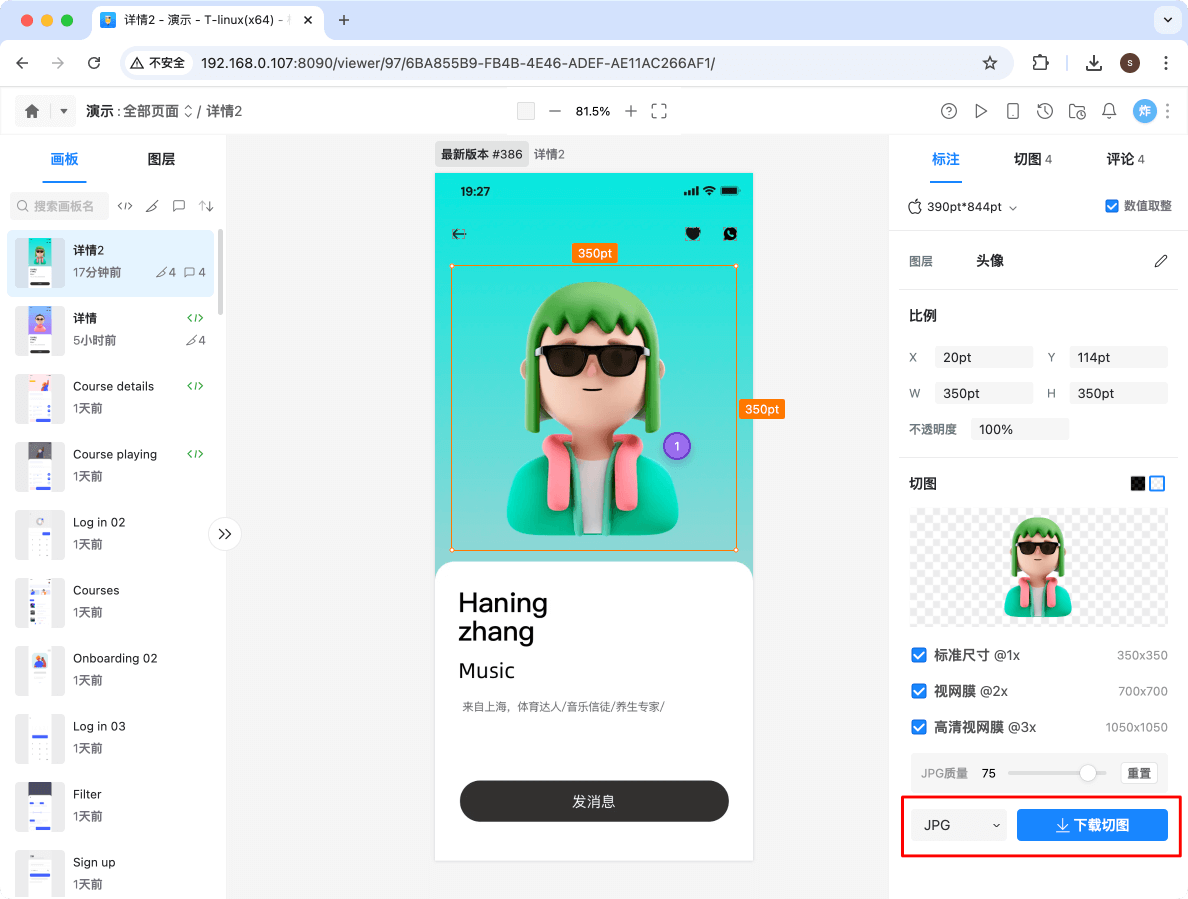Select the Course details artboard thumbnail
The height and width of the screenshot is (899, 1188).
[x=40, y=399]
